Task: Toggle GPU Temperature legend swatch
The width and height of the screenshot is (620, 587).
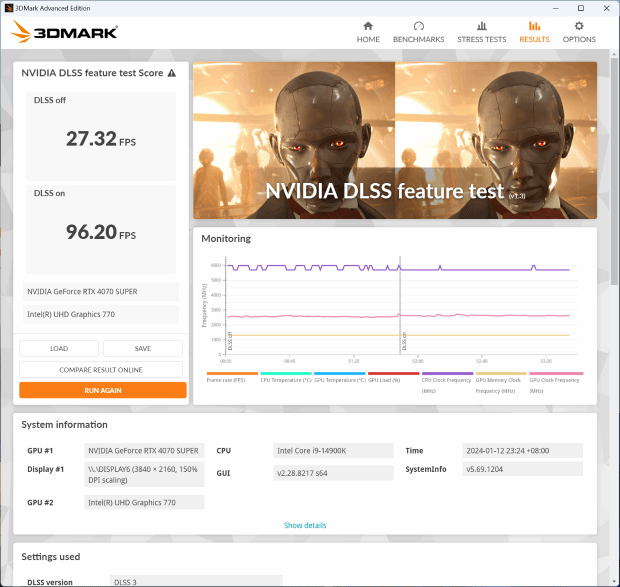Action: point(340,373)
